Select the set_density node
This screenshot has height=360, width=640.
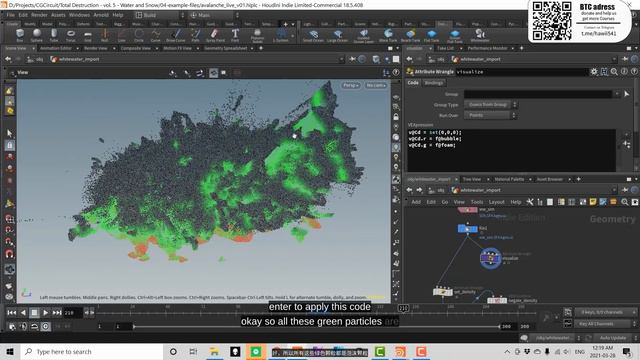pos(443,292)
